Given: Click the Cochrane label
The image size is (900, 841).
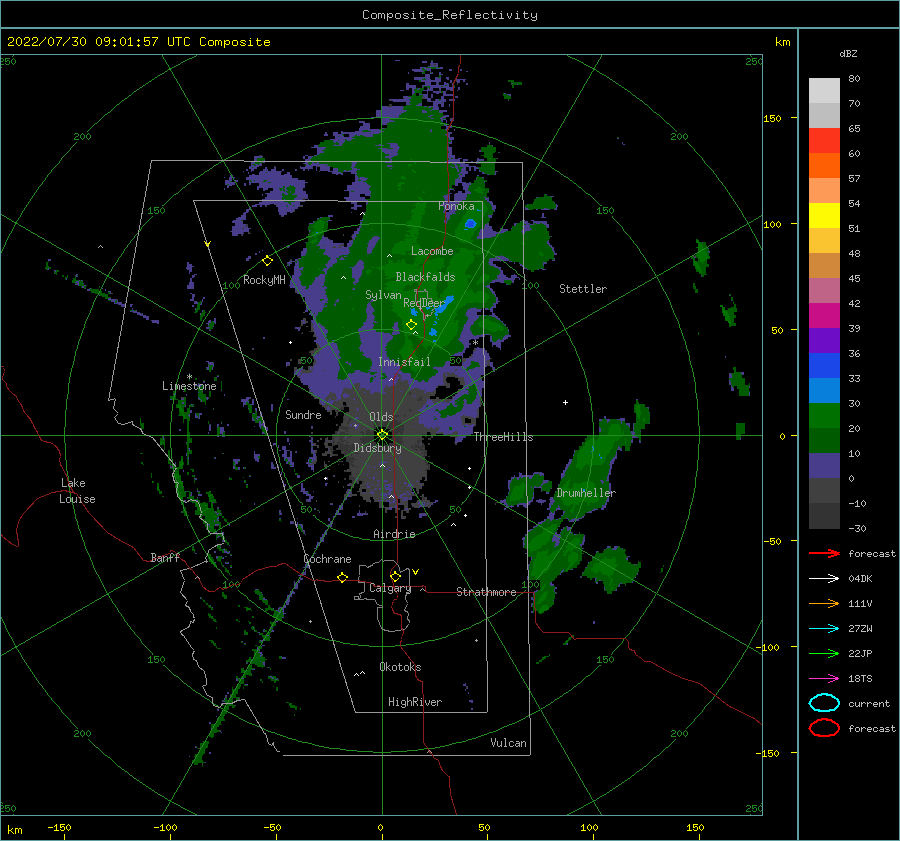Looking at the screenshot, I should (x=327, y=559).
